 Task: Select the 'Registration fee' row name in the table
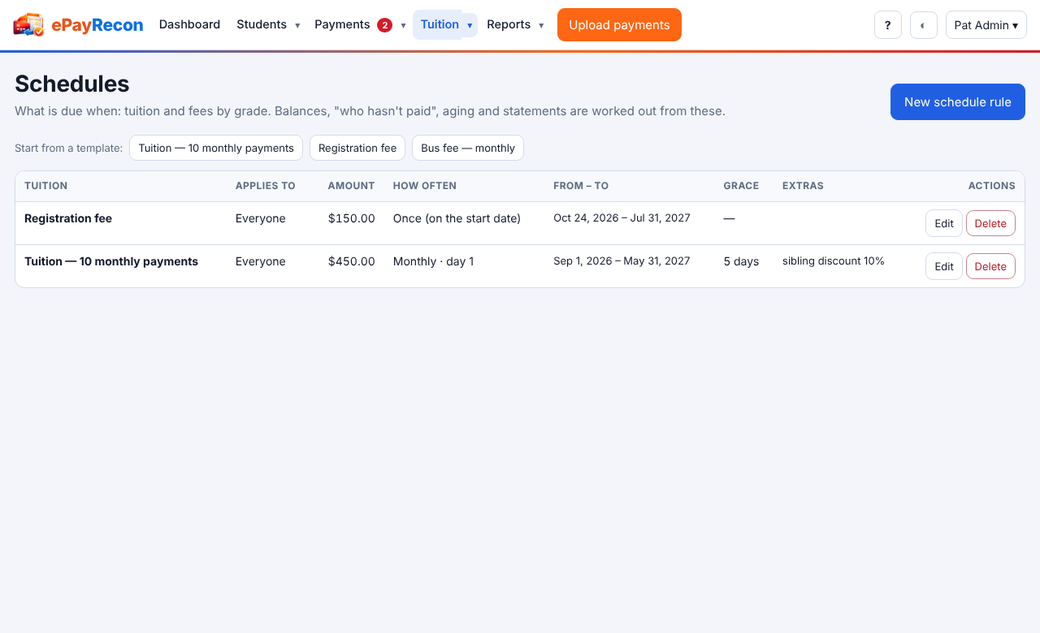click(x=68, y=218)
